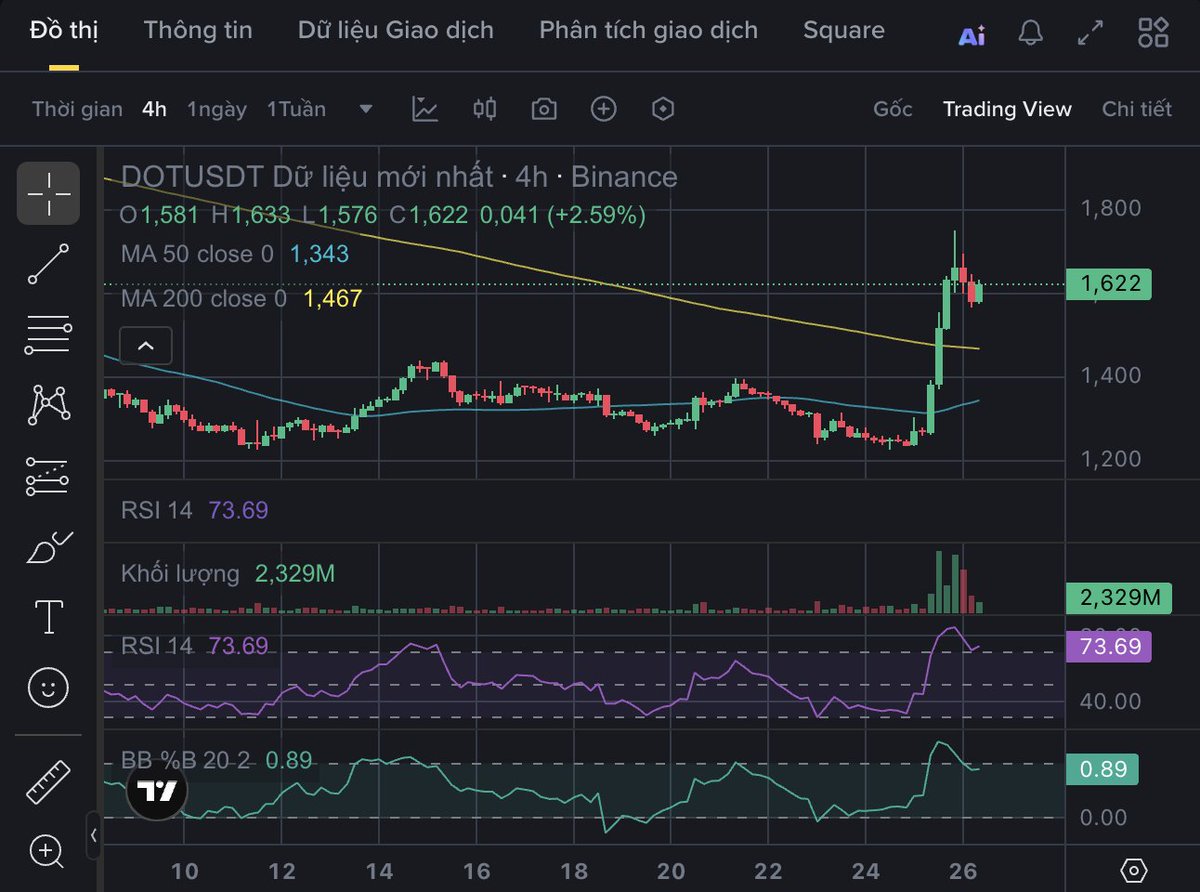1200x892 pixels.
Task: Open the grid layout icon
Action: 1153,33
